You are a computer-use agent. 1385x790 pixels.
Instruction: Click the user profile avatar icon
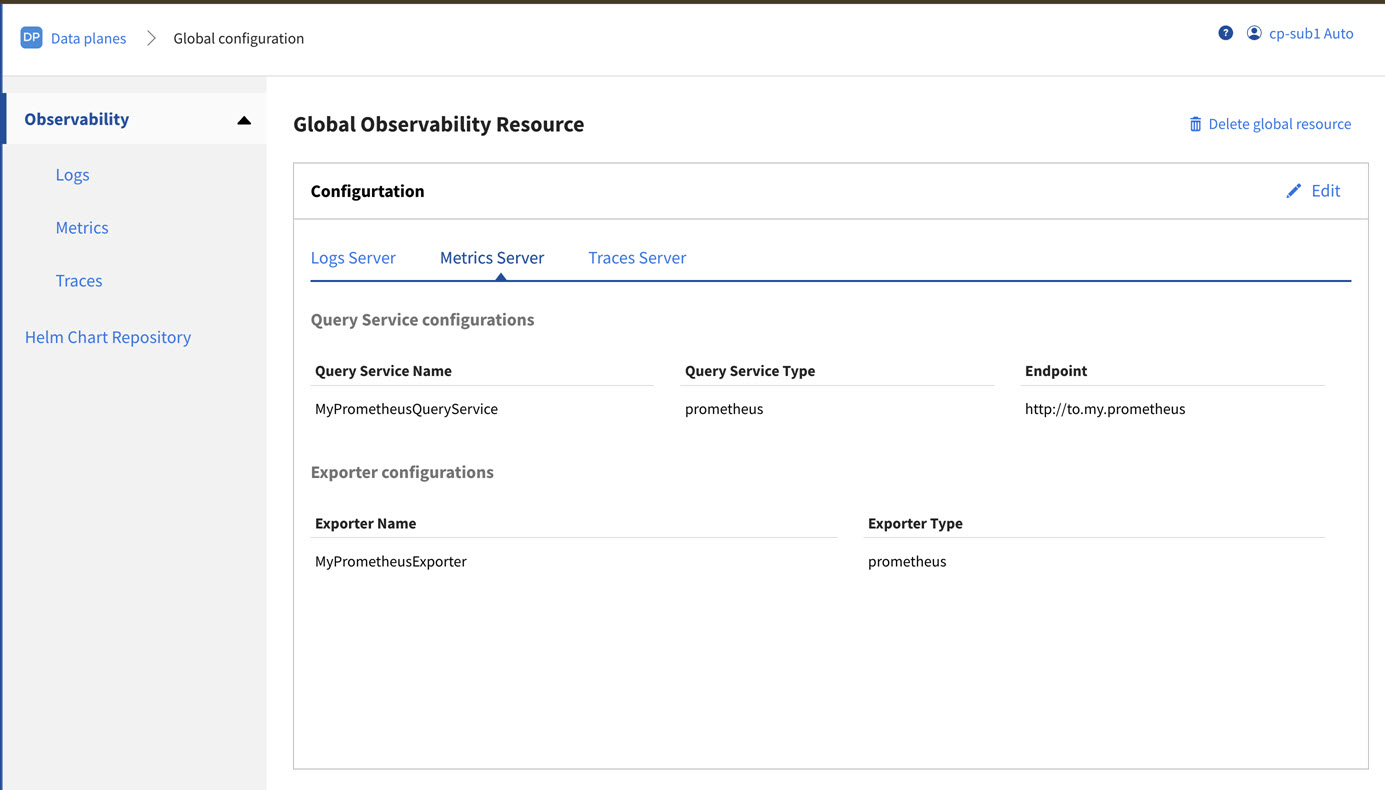click(1254, 33)
